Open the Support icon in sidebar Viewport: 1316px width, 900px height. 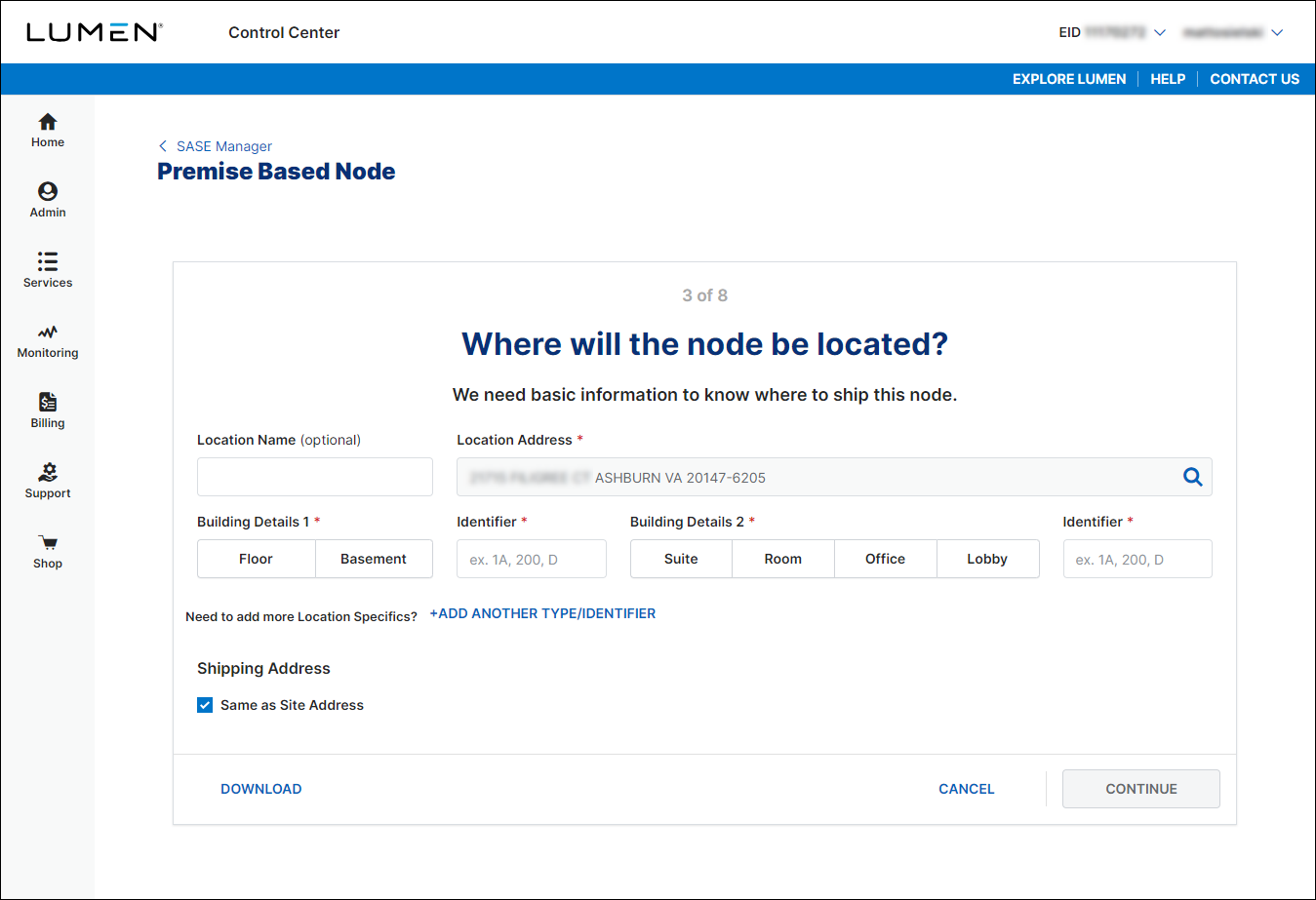click(48, 472)
